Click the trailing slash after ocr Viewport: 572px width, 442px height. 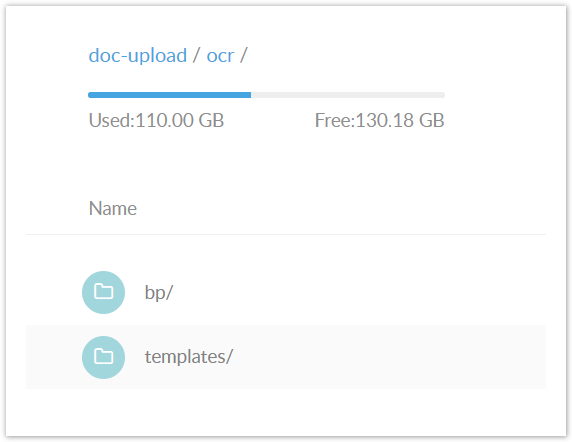point(243,56)
